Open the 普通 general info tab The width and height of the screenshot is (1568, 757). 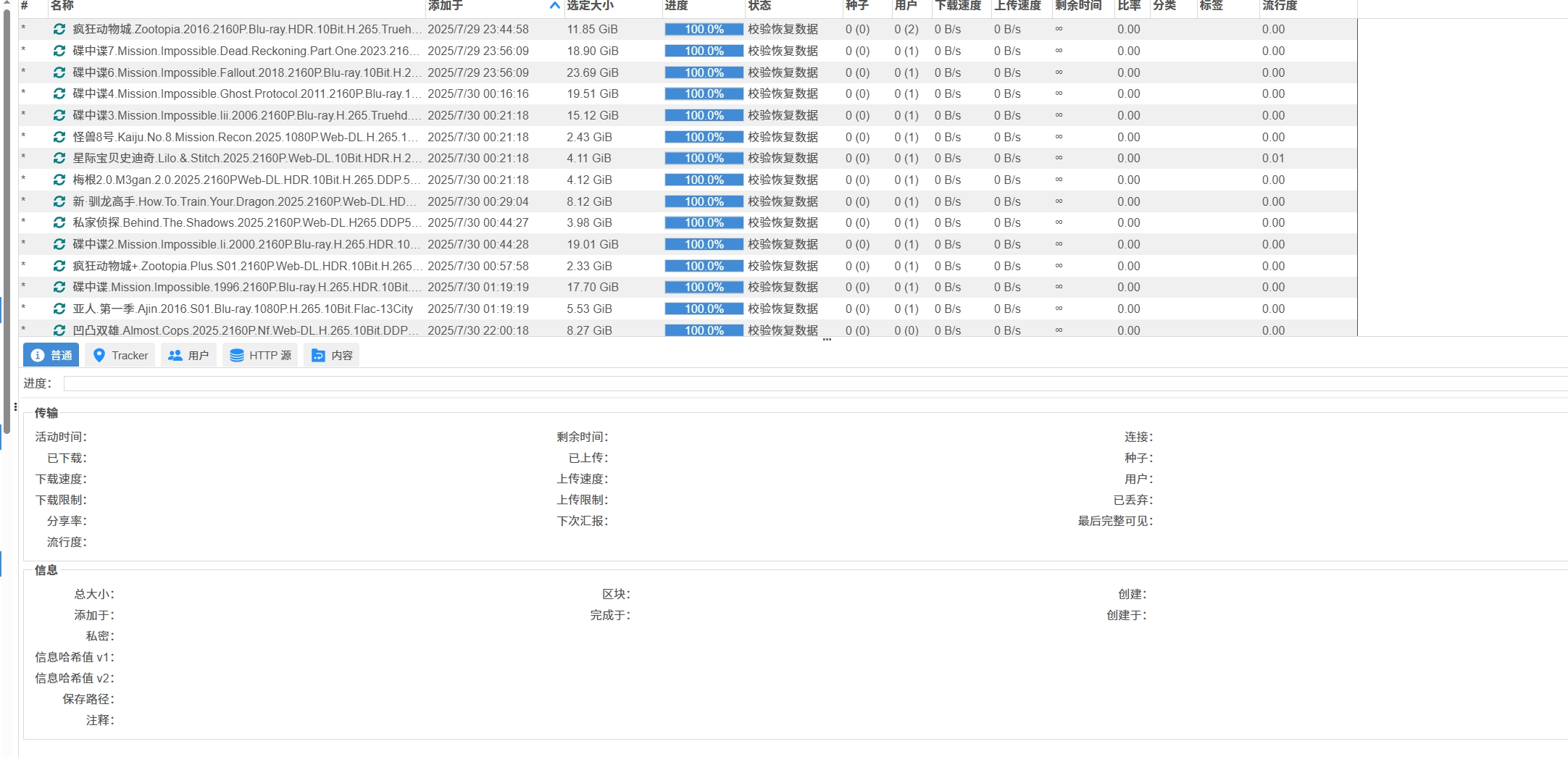pyautogui.click(x=51, y=355)
